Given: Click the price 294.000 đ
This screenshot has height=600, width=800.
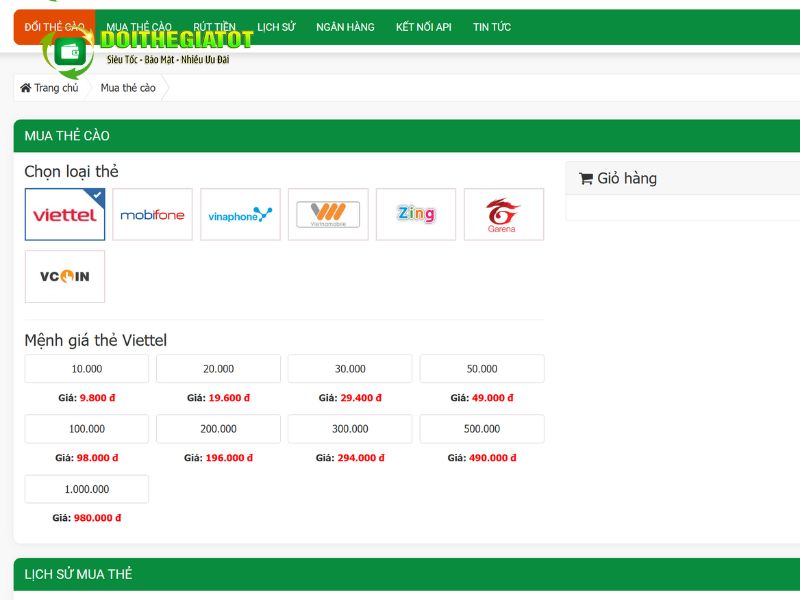Looking at the screenshot, I should [x=361, y=458].
